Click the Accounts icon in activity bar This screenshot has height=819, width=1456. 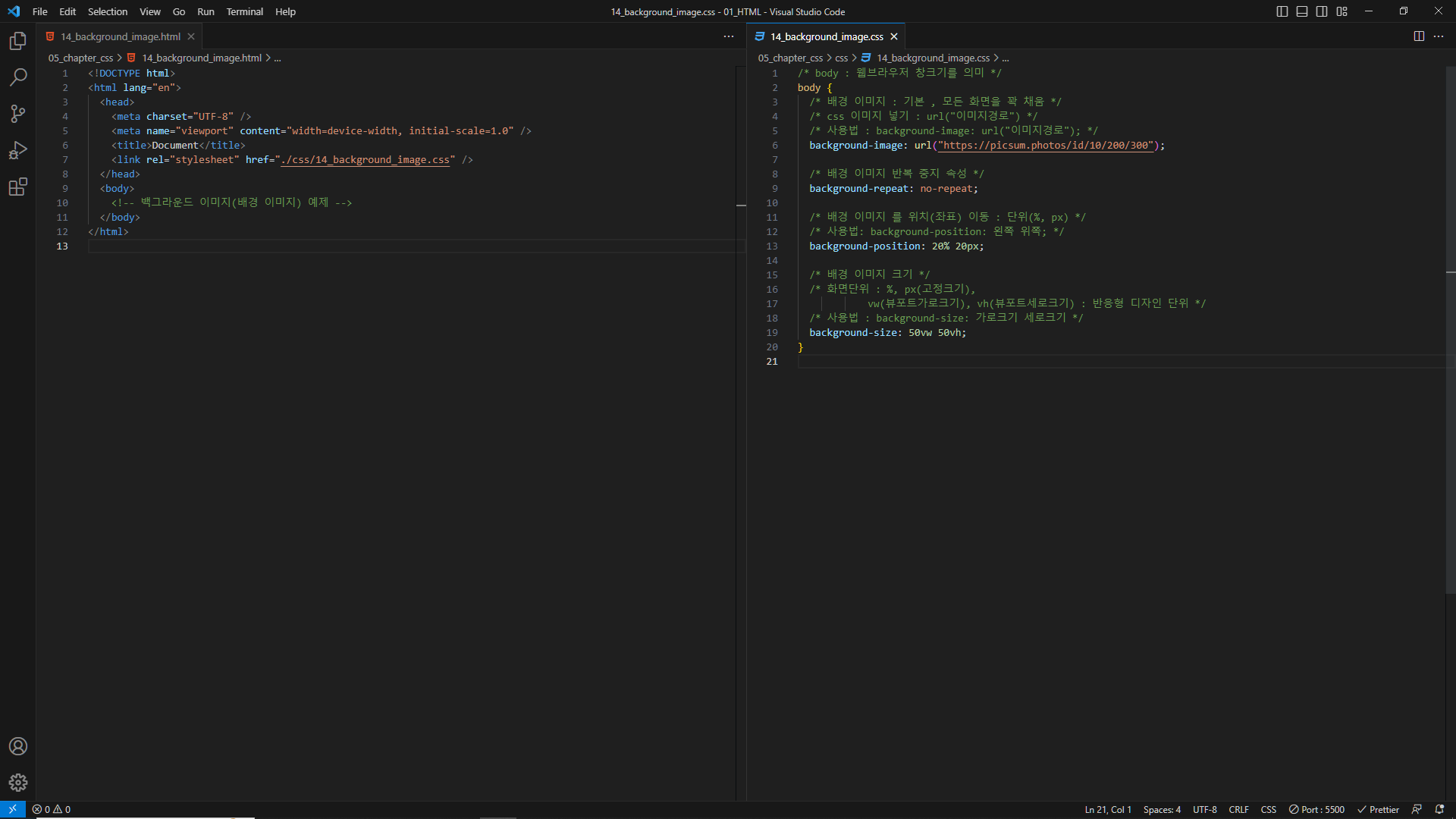18,746
